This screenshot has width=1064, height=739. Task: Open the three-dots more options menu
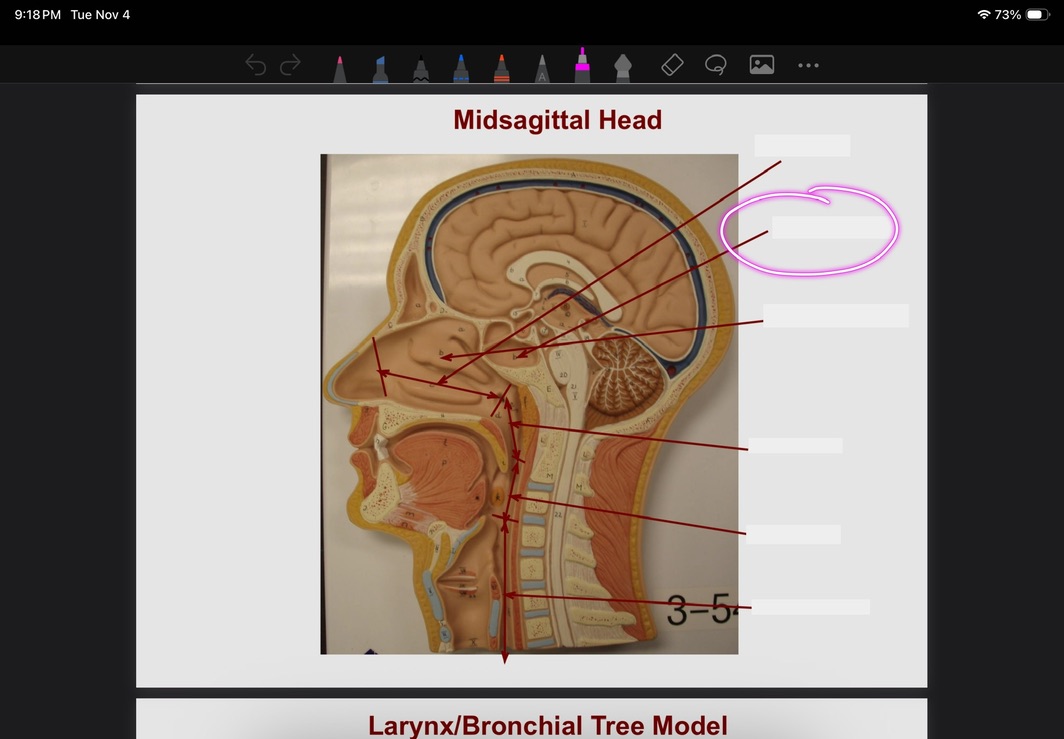pyautogui.click(x=808, y=65)
